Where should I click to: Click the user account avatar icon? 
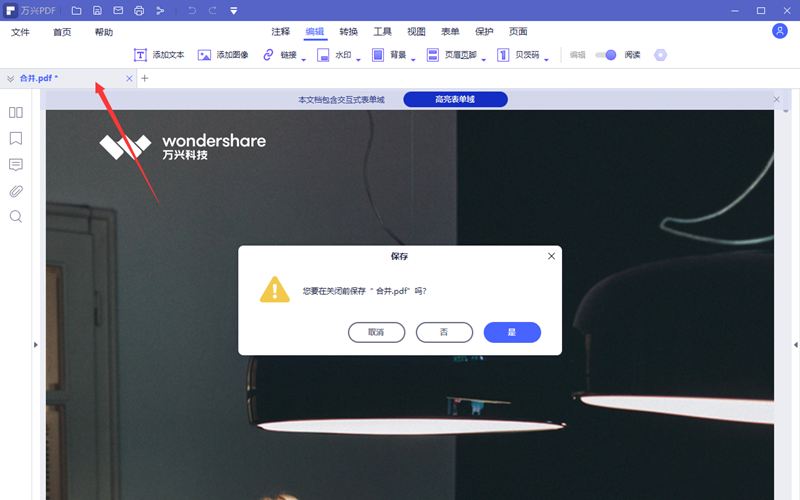[780, 31]
